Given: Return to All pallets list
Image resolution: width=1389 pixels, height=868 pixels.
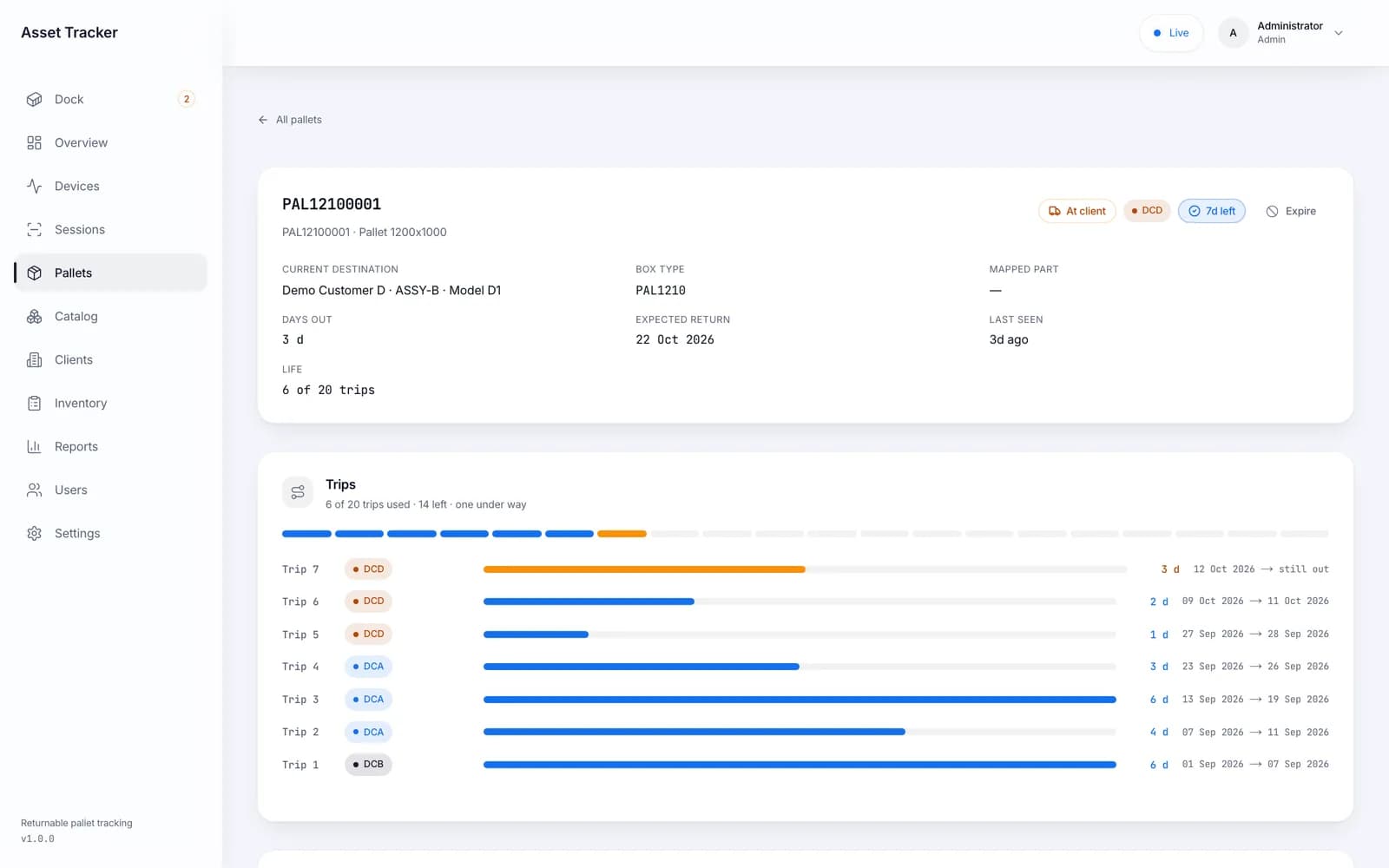Looking at the screenshot, I should click(x=290, y=120).
